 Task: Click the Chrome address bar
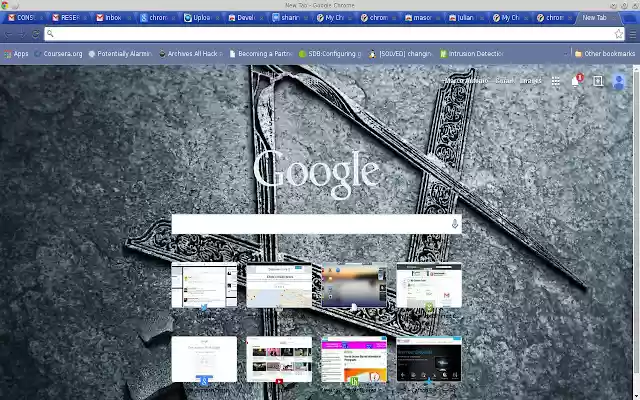point(333,34)
